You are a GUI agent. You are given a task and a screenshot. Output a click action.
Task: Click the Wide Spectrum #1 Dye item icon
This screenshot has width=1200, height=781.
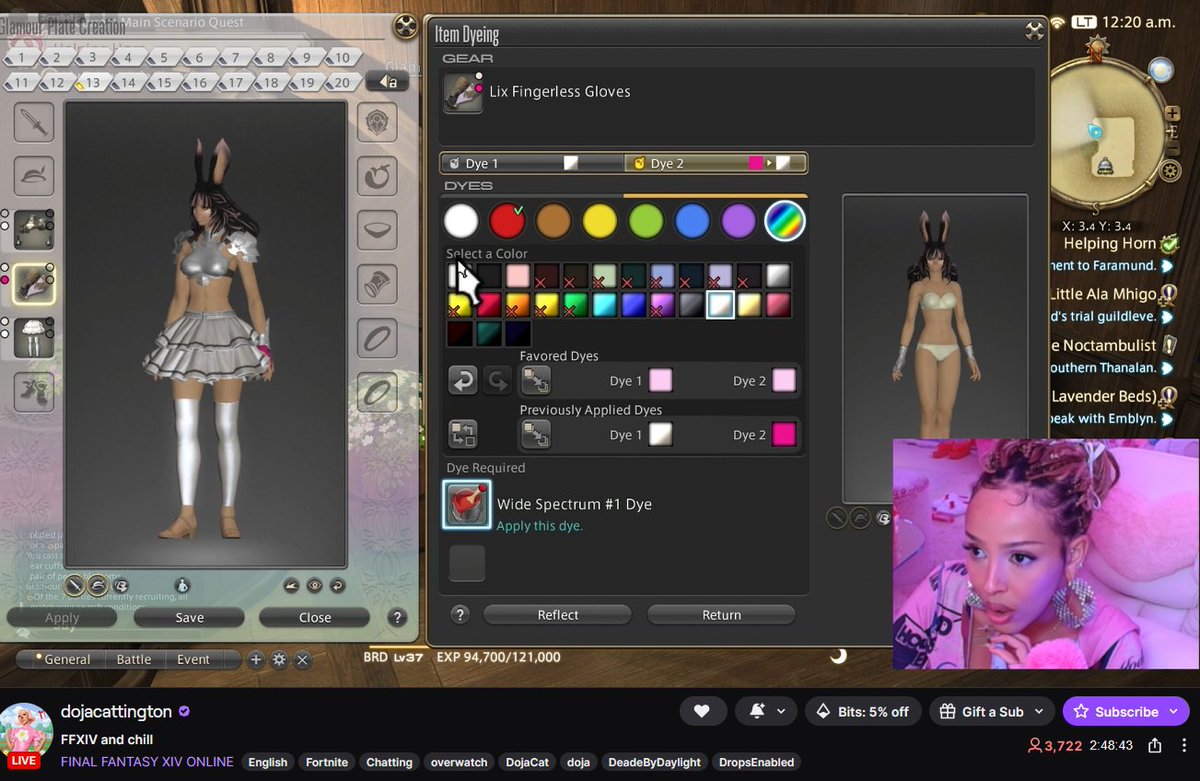click(467, 504)
